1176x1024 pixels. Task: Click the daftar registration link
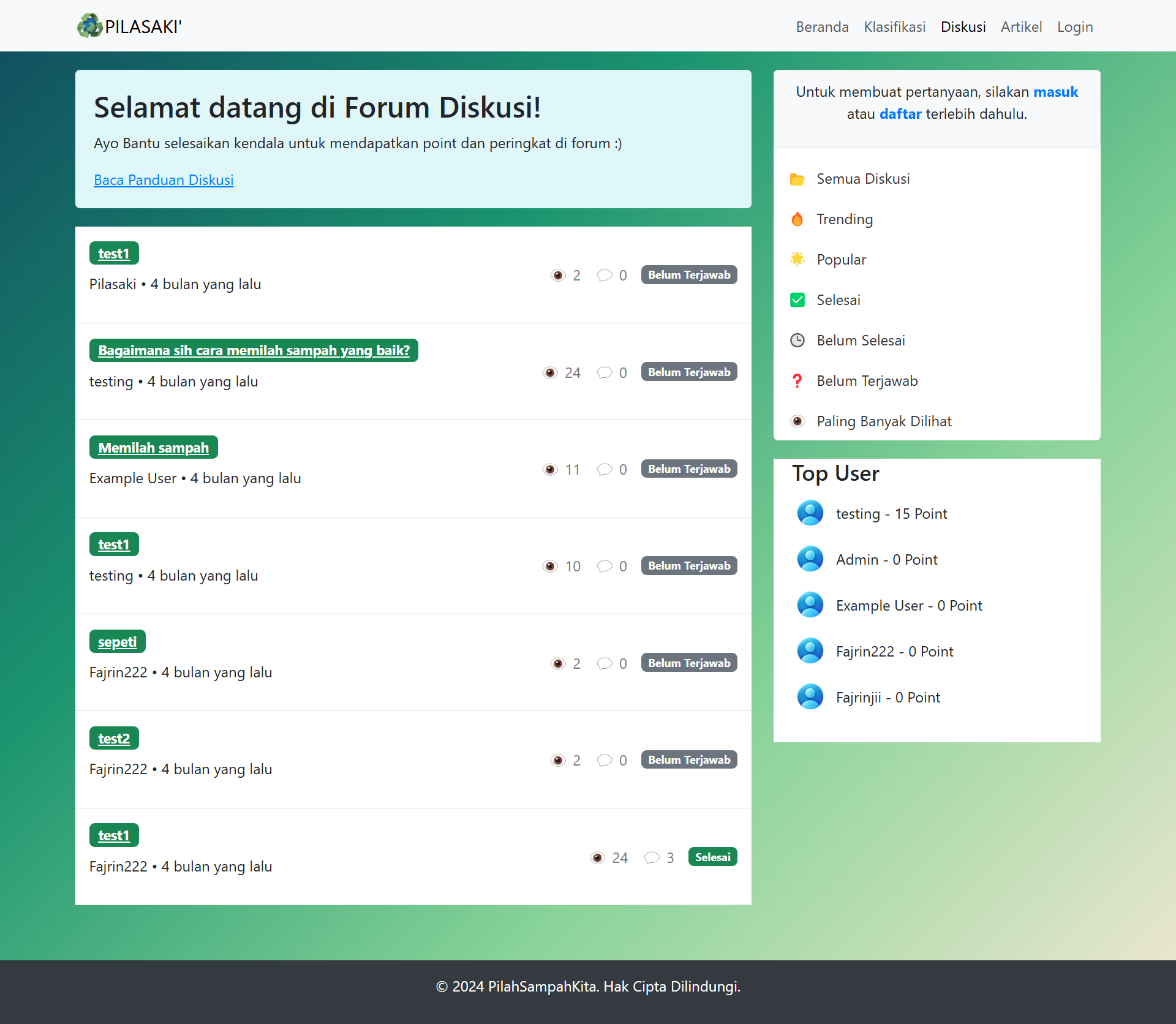[x=900, y=114]
